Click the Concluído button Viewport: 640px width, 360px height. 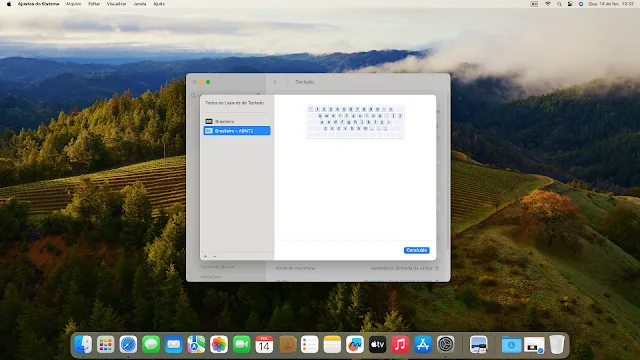coord(416,250)
